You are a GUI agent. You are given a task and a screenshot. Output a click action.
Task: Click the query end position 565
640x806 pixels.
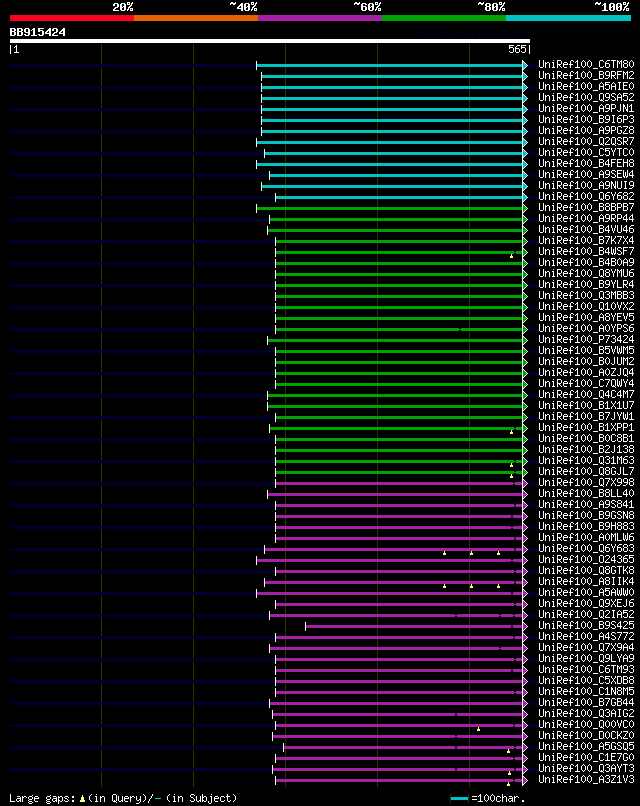(517, 49)
